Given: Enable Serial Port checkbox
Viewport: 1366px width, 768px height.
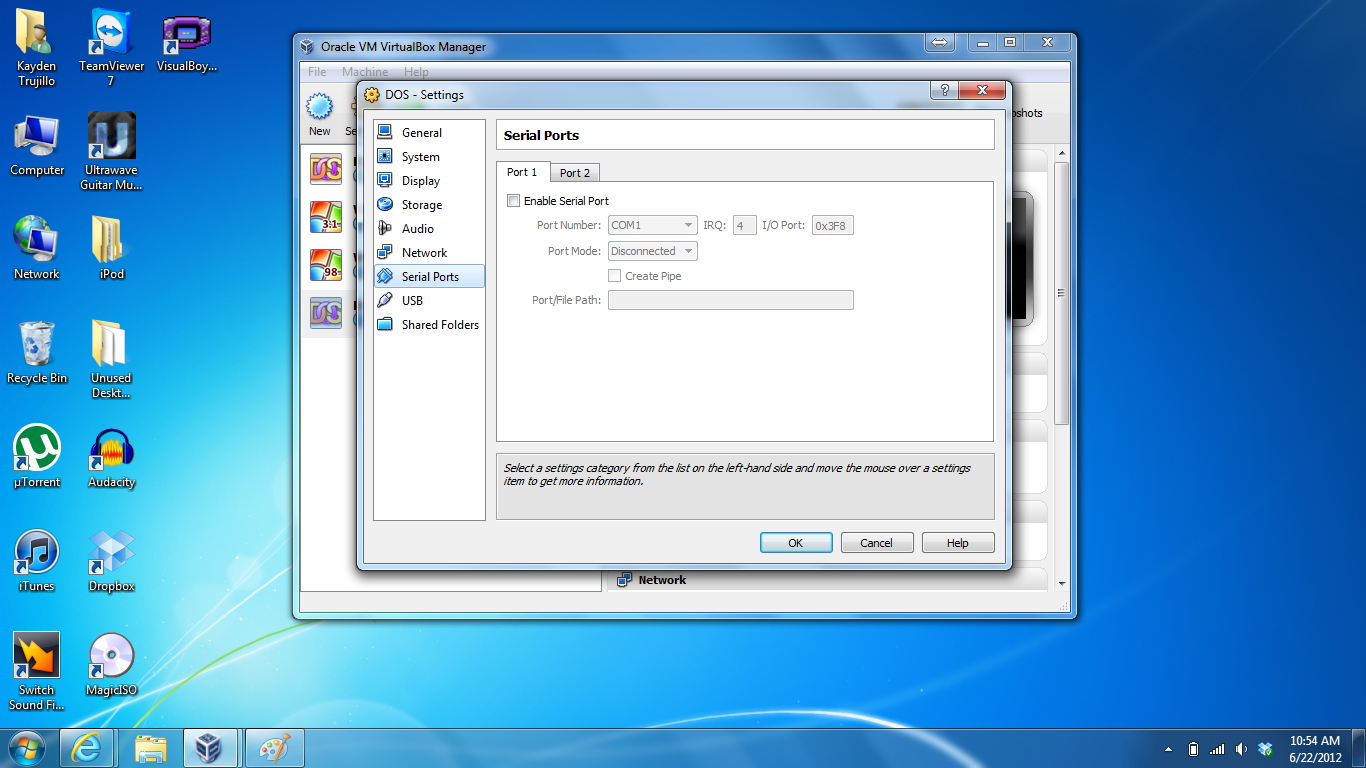Looking at the screenshot, I should point(514,201).
